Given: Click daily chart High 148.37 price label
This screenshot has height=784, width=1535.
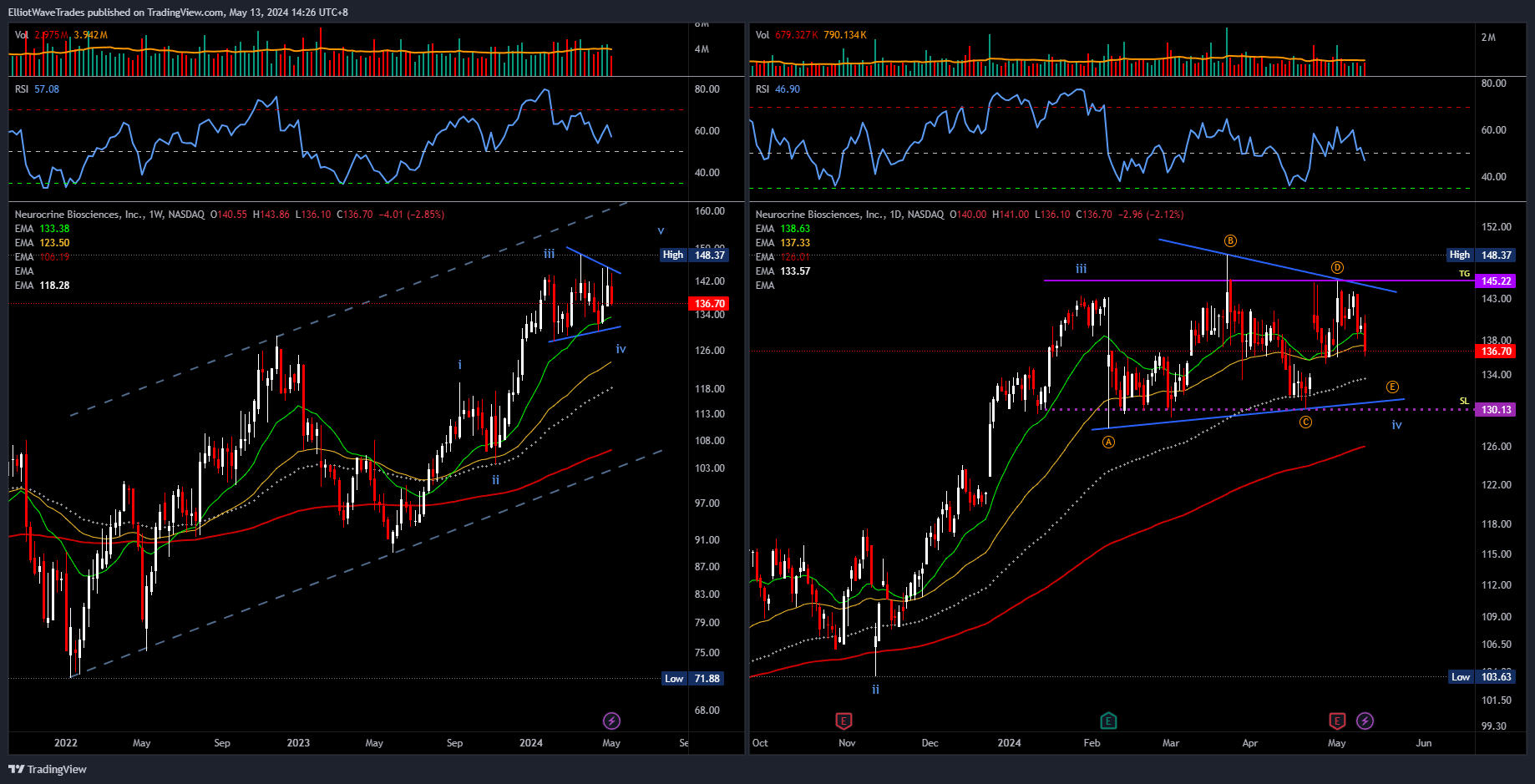Looking at the screenshot, I should point(1482,255).
